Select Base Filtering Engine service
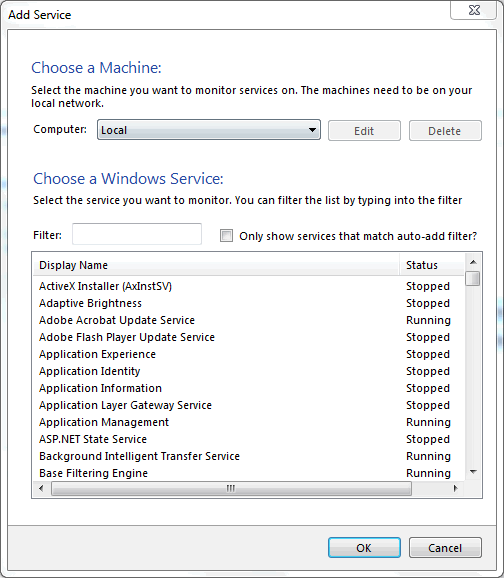Viewport: 504px width, 578px height. click(248, 473)
